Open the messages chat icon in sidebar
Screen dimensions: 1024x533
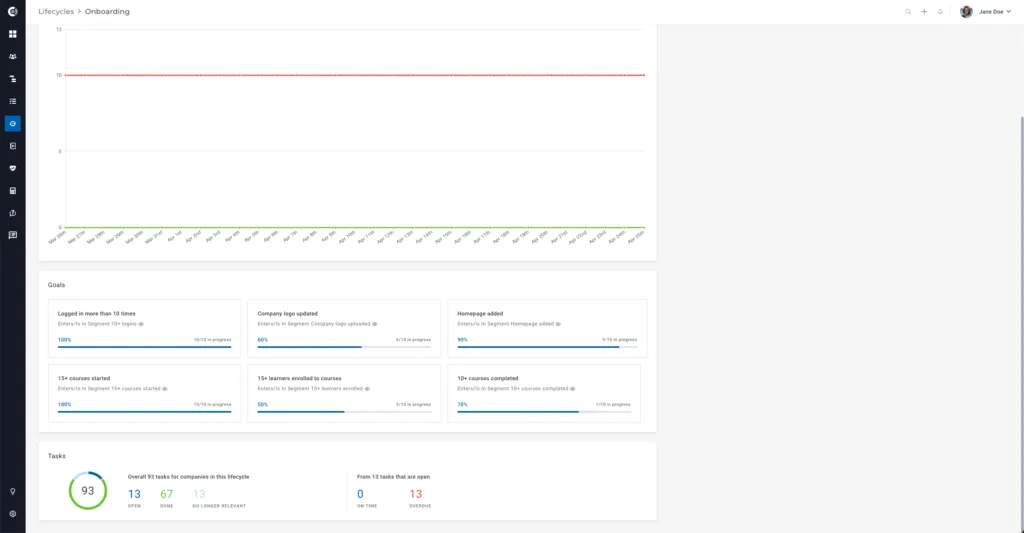tap(12, 235)
